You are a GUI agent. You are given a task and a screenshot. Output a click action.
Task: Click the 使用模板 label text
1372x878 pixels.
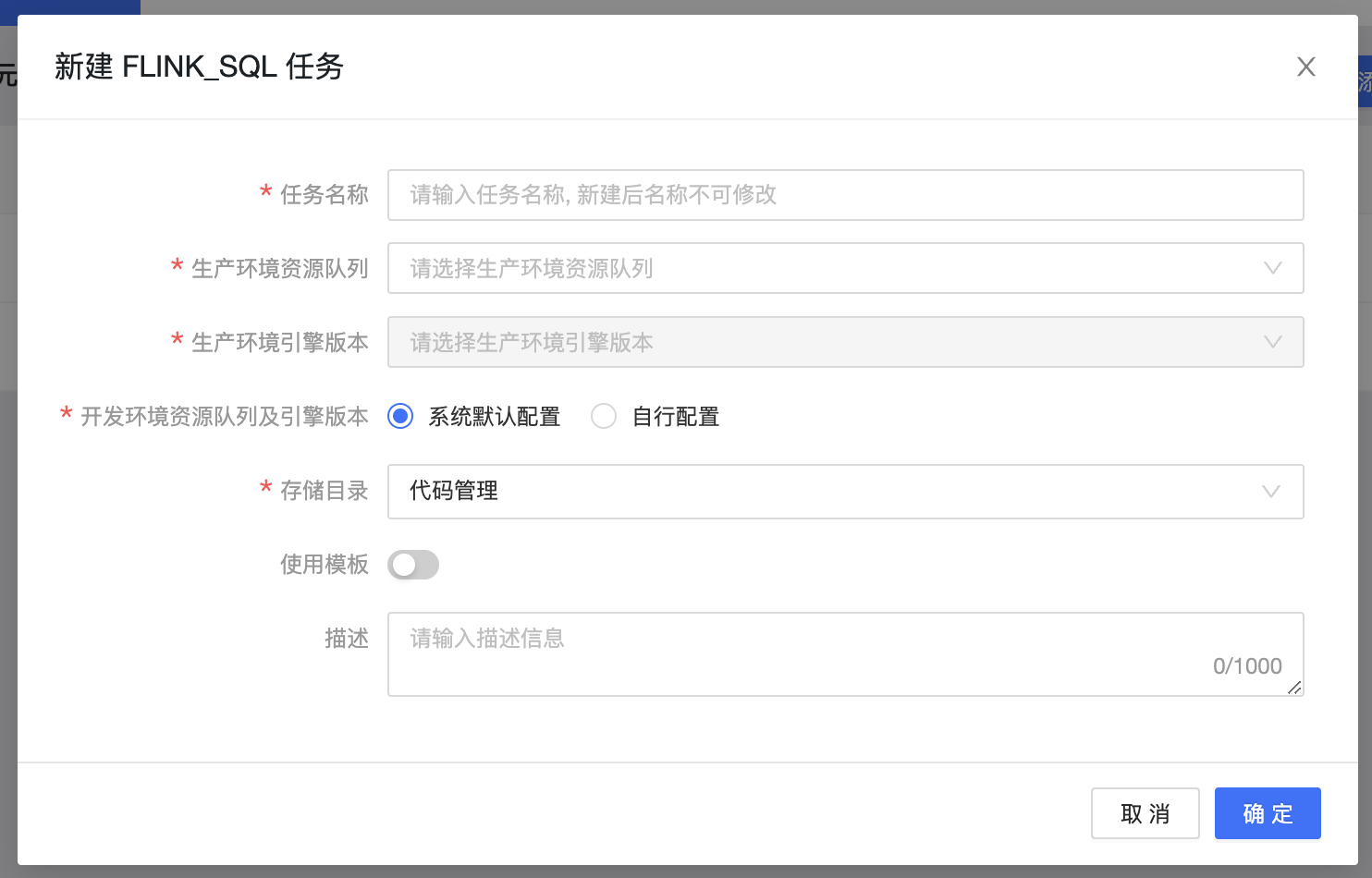pos(324,565)
